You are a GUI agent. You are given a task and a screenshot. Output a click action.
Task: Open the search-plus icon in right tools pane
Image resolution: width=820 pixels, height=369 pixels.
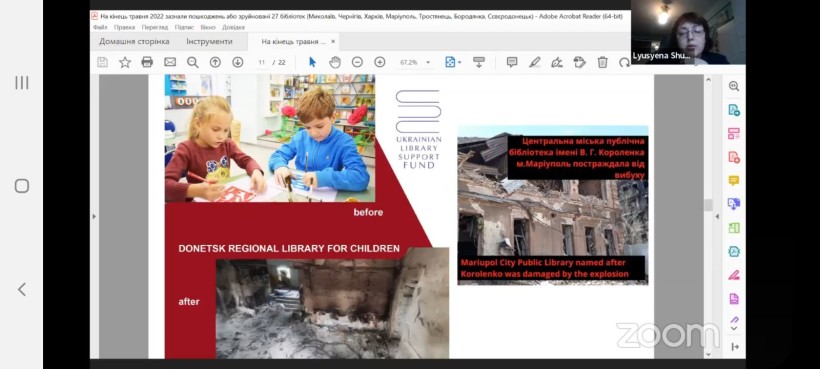pyautogui.click(x=734, y=86)
